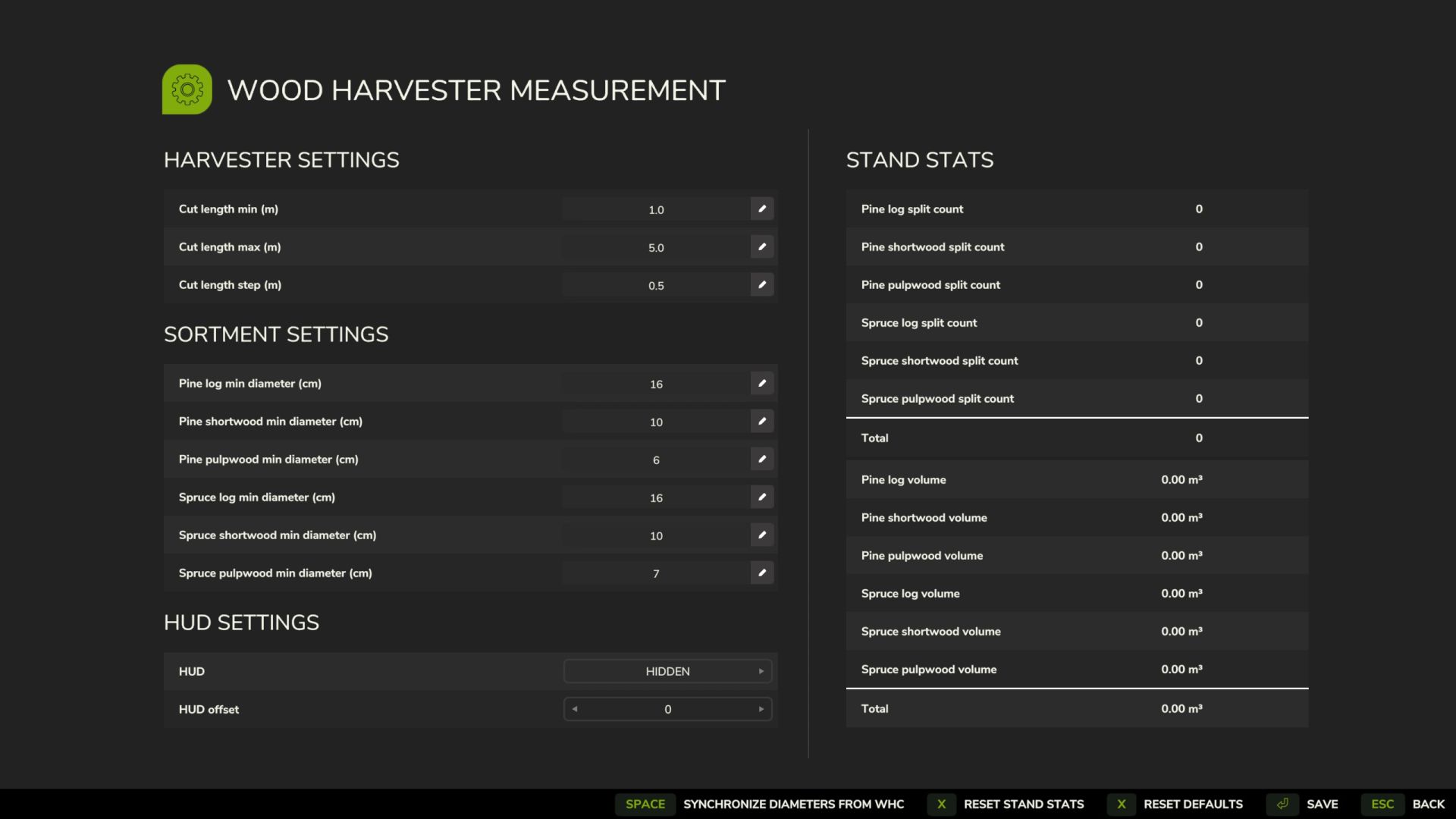
Task: Click the pencil for Spruce pulpwood min diameter
Action: [x=761, y=573]
